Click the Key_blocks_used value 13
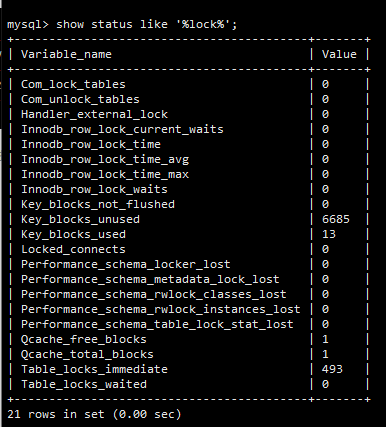This screenshot has width=386, height=427. pos(329,234)
